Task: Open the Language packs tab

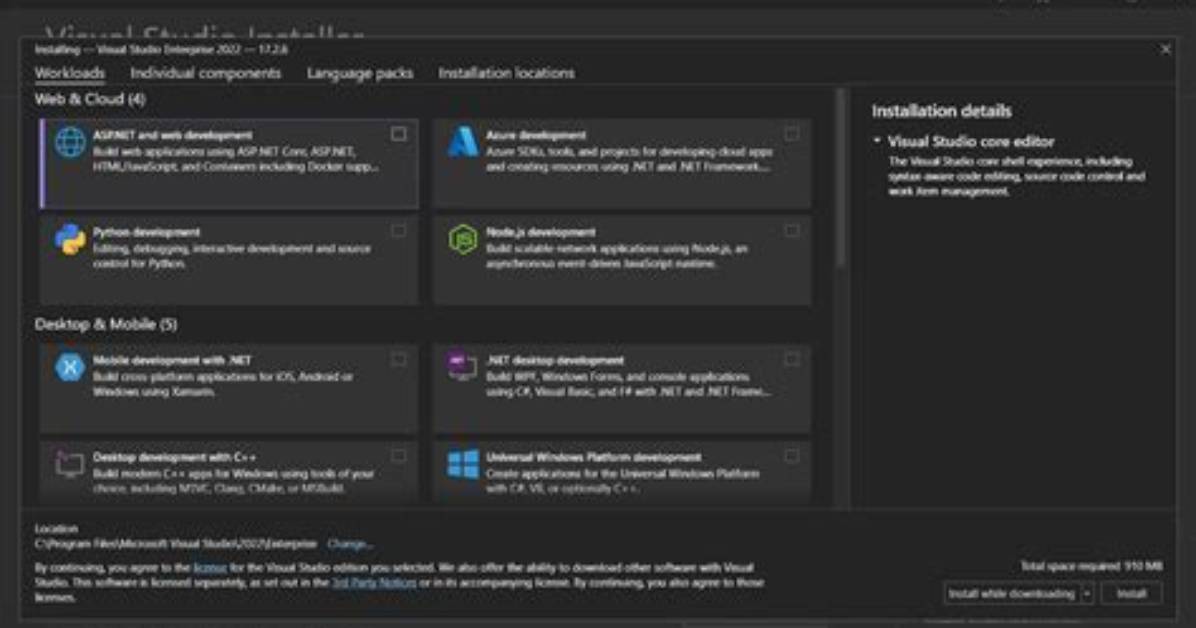Action: pos(360,73)
